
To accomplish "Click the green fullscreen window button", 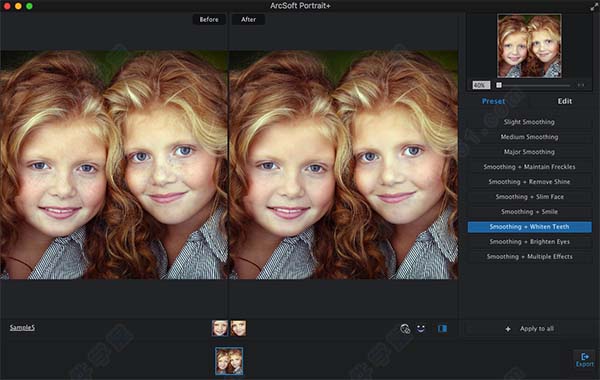I will (29, 6).
